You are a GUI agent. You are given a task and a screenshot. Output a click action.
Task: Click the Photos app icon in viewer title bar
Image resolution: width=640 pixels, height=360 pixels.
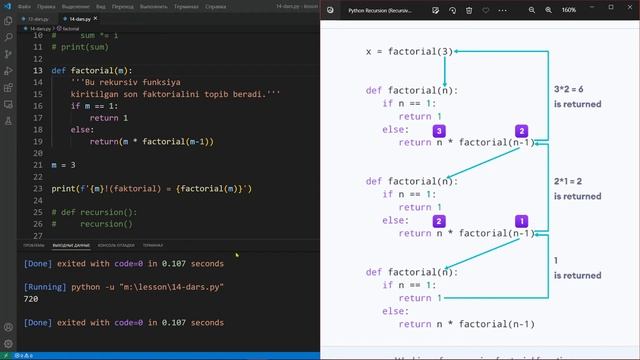[330, 10]
